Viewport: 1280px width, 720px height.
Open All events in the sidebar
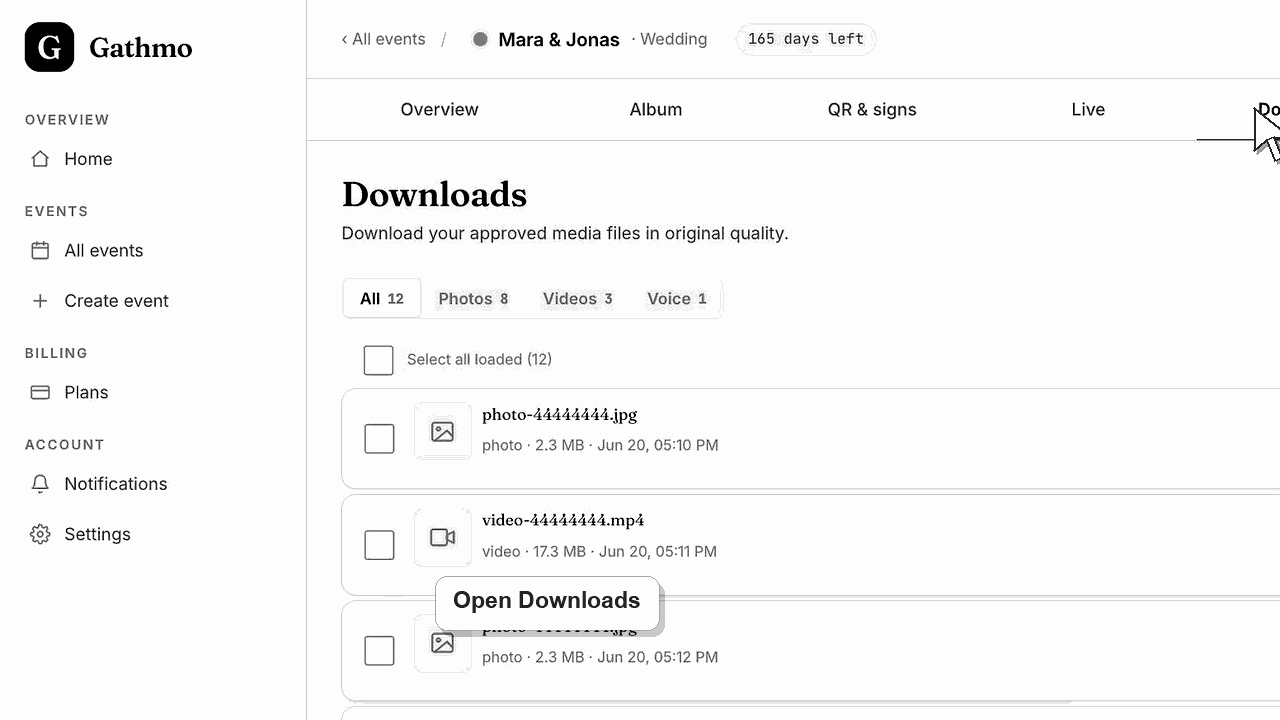(x=104, y=251)
